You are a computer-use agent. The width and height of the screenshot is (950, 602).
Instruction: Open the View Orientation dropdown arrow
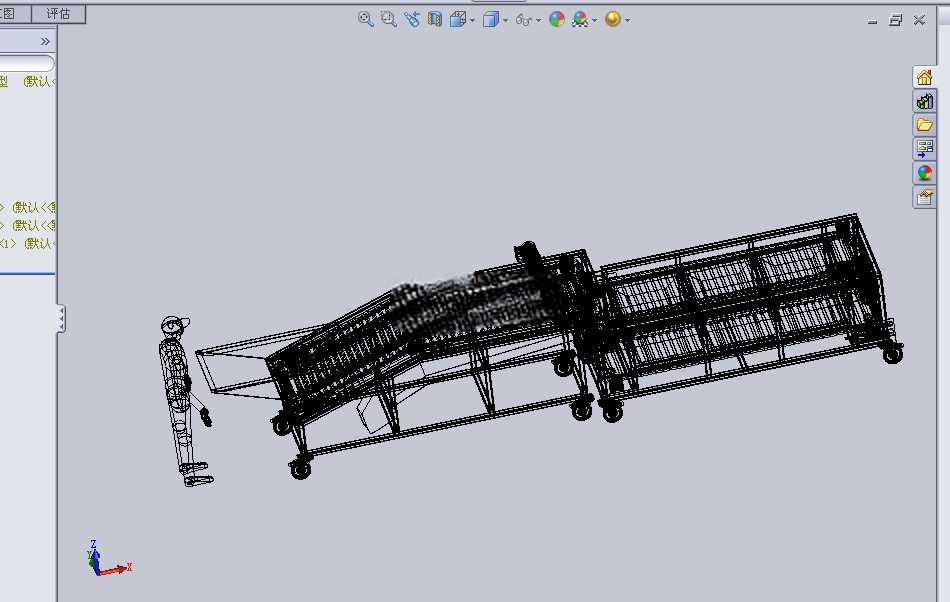[x=473, y=21]
